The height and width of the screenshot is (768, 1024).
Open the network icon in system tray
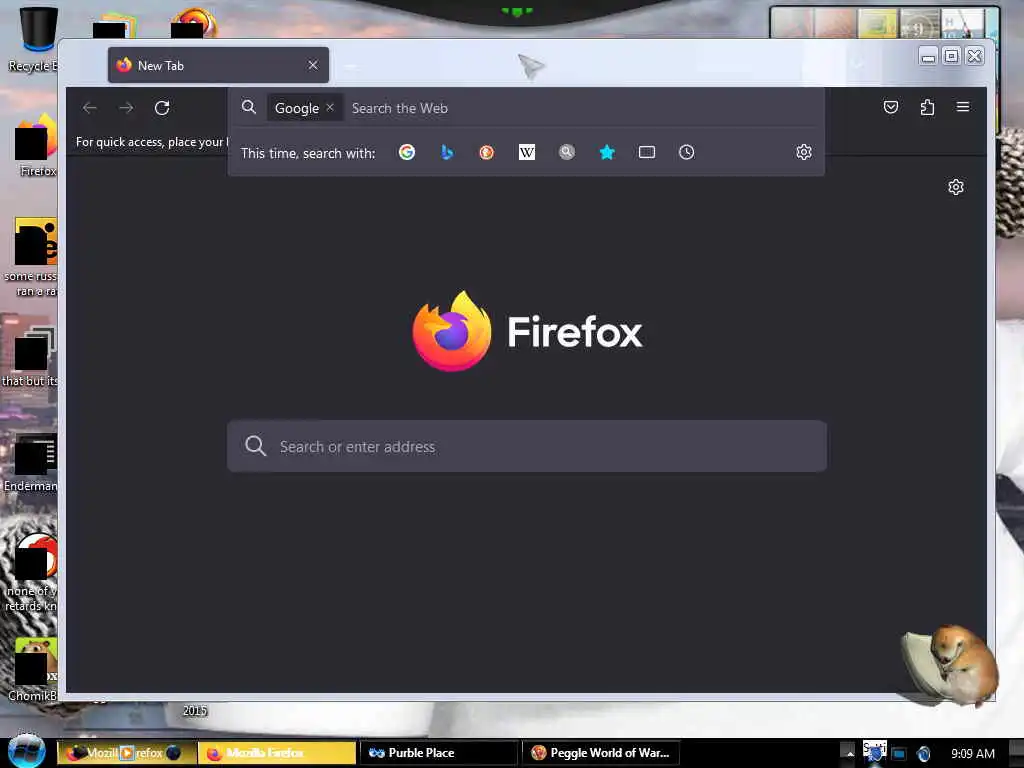tap(899, 754)
